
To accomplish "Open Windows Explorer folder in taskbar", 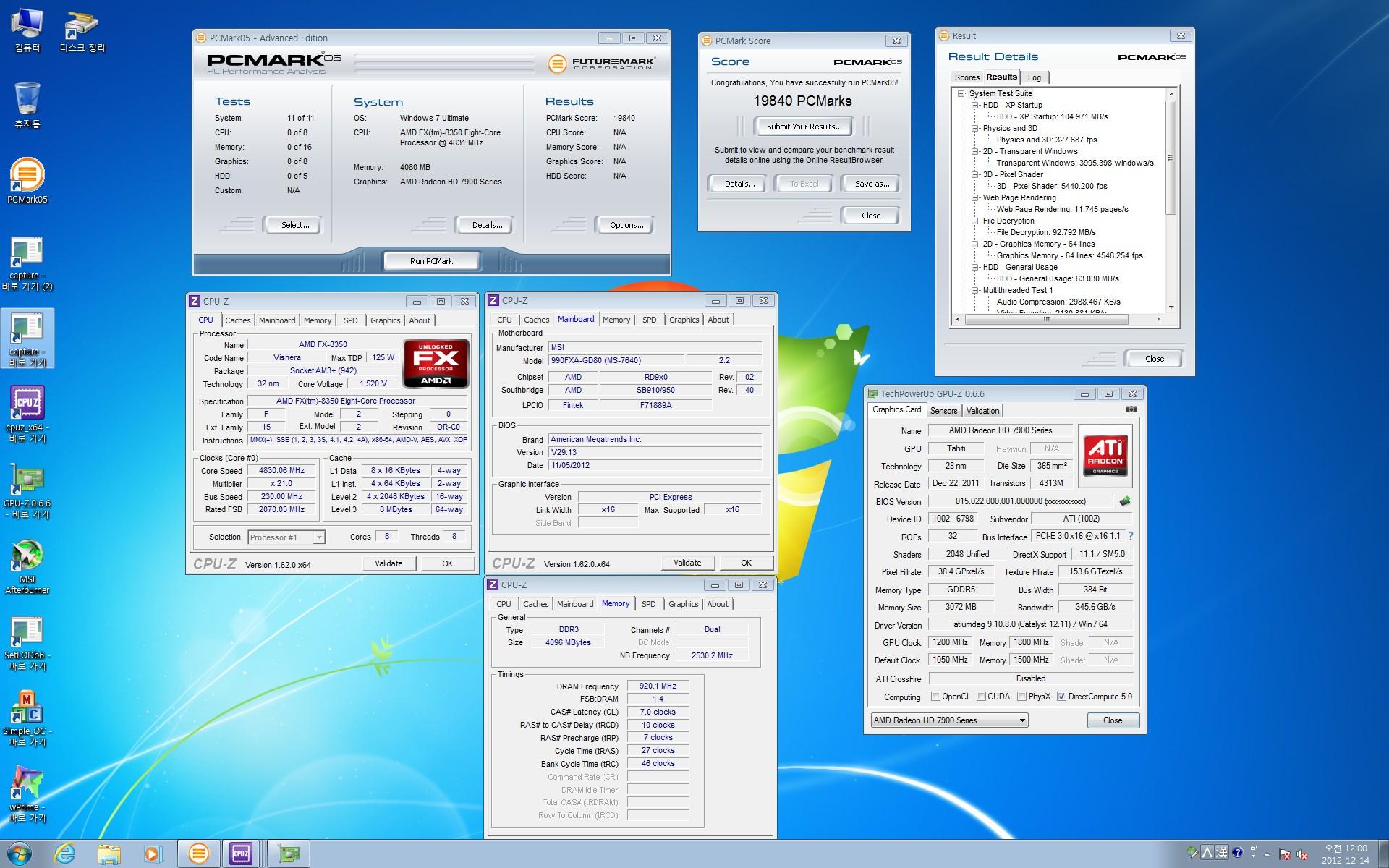I will click(x=109, y=854).
